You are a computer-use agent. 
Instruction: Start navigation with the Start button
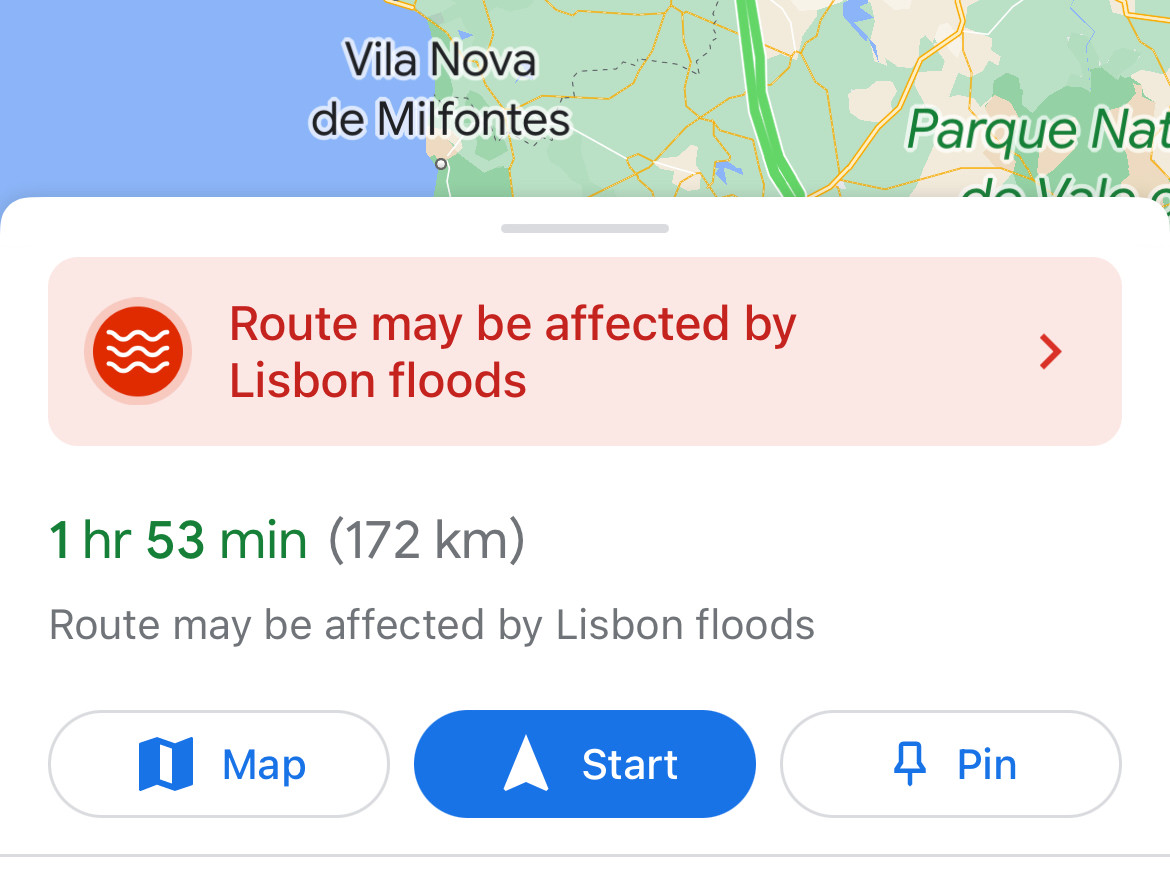[585, 765]
